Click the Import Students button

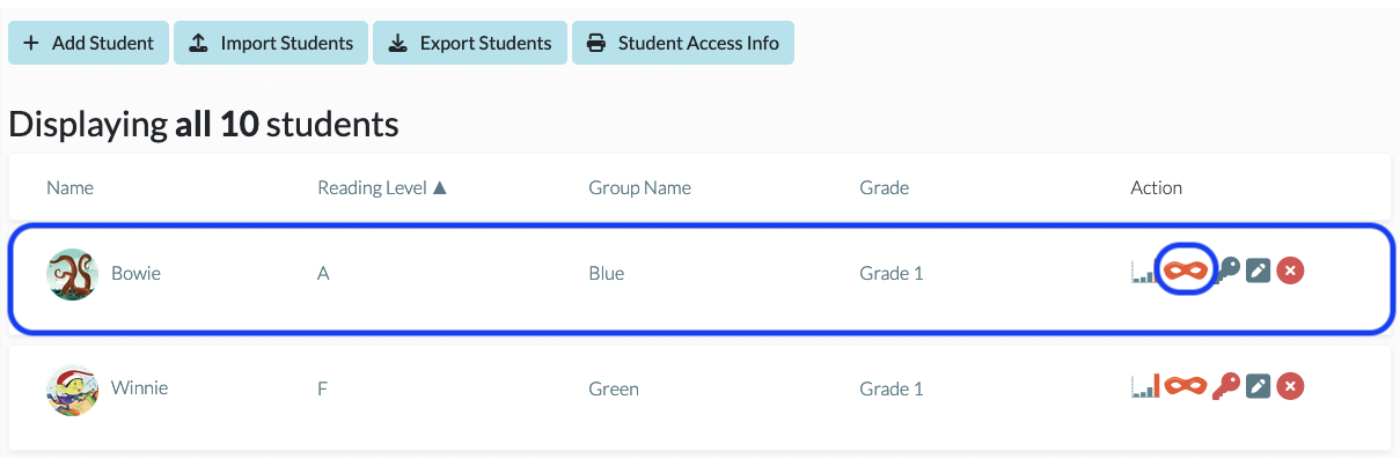click(271, 43)
